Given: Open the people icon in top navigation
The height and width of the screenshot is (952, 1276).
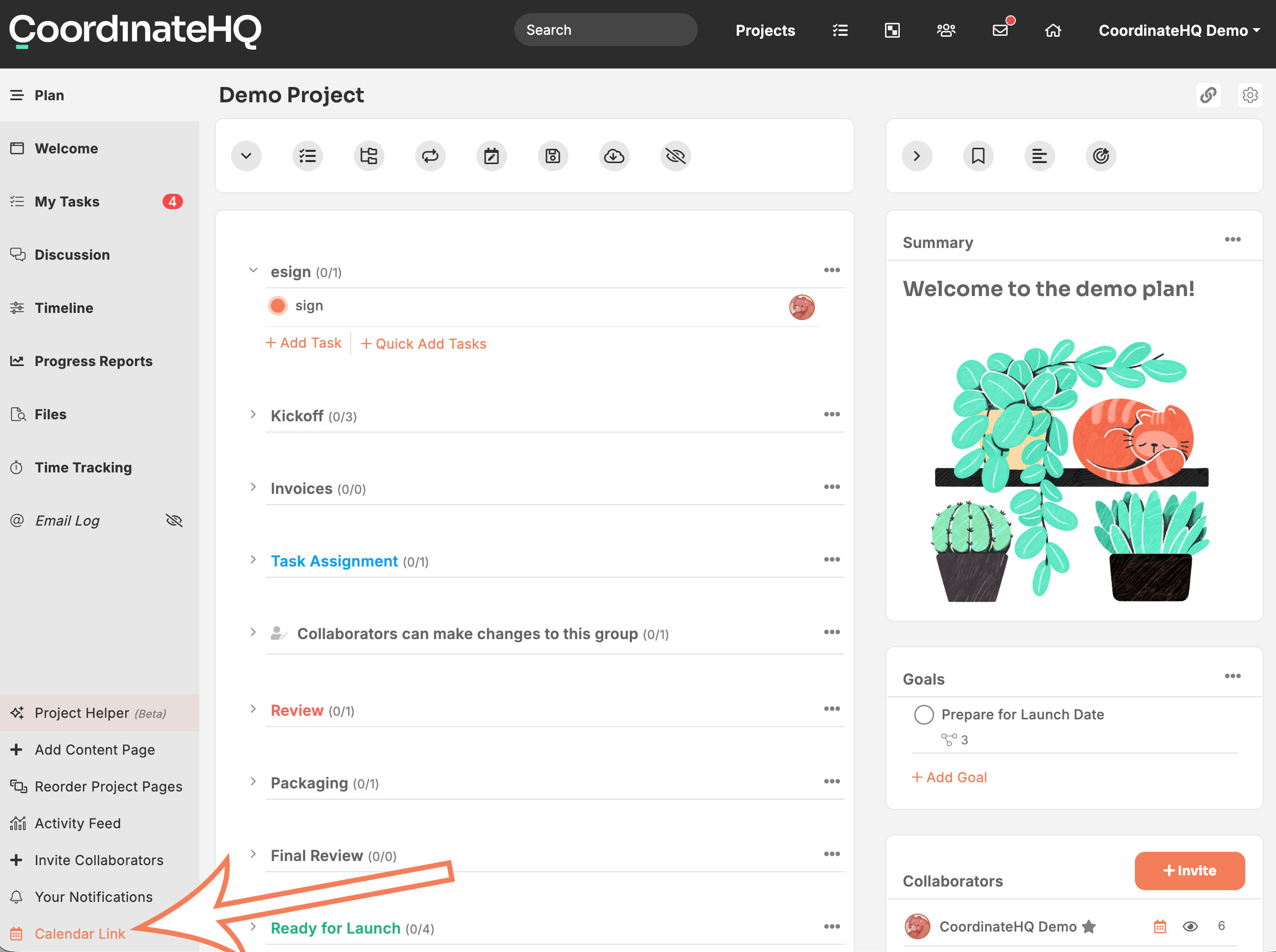Looking at the screenshot, I should coord(946,31).
